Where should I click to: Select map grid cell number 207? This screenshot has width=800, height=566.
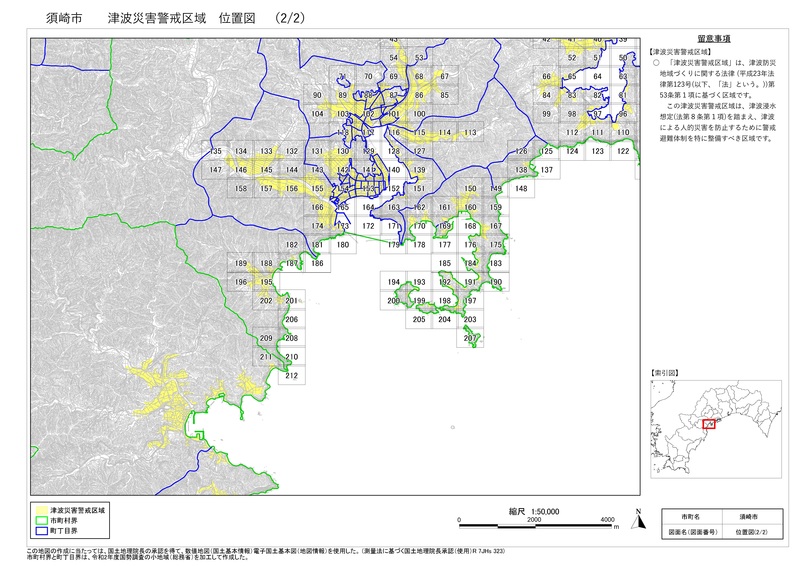tap(469, 338)
